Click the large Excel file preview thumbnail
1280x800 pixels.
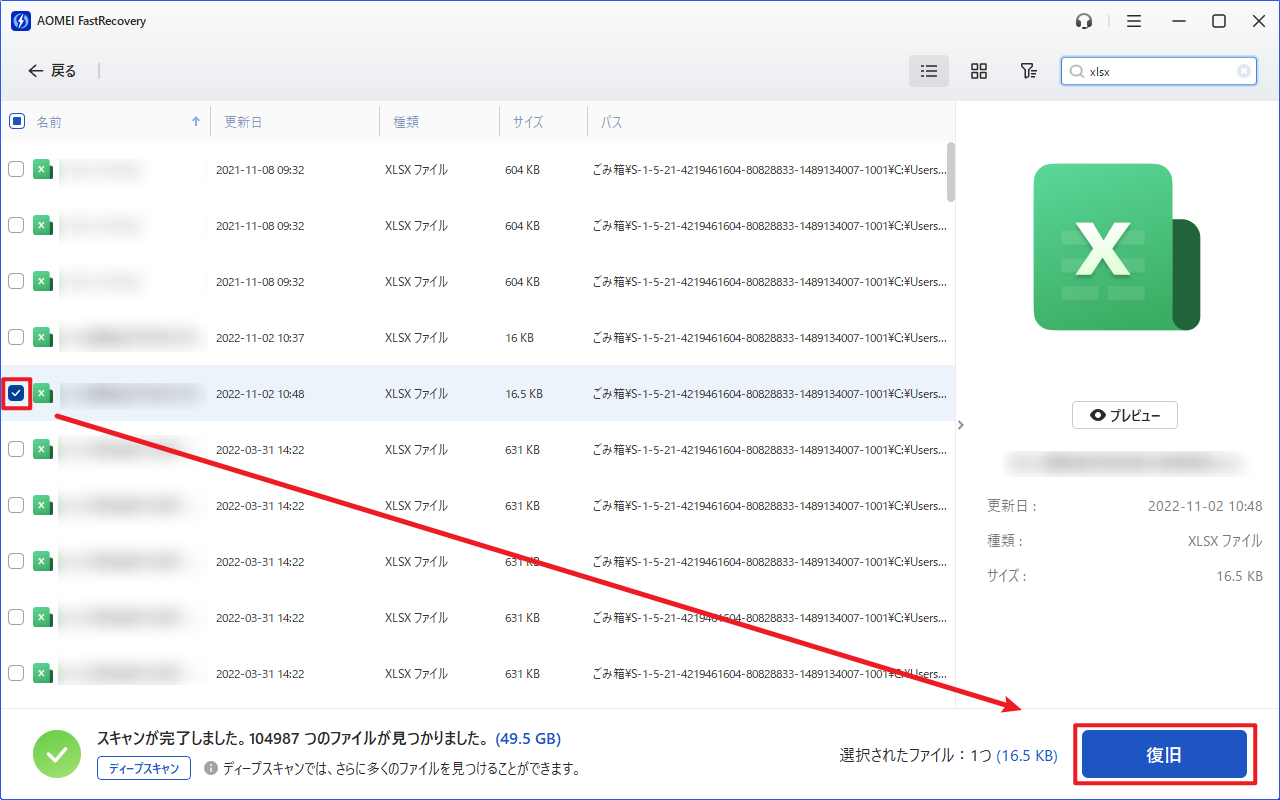(x=1116, y=247)
